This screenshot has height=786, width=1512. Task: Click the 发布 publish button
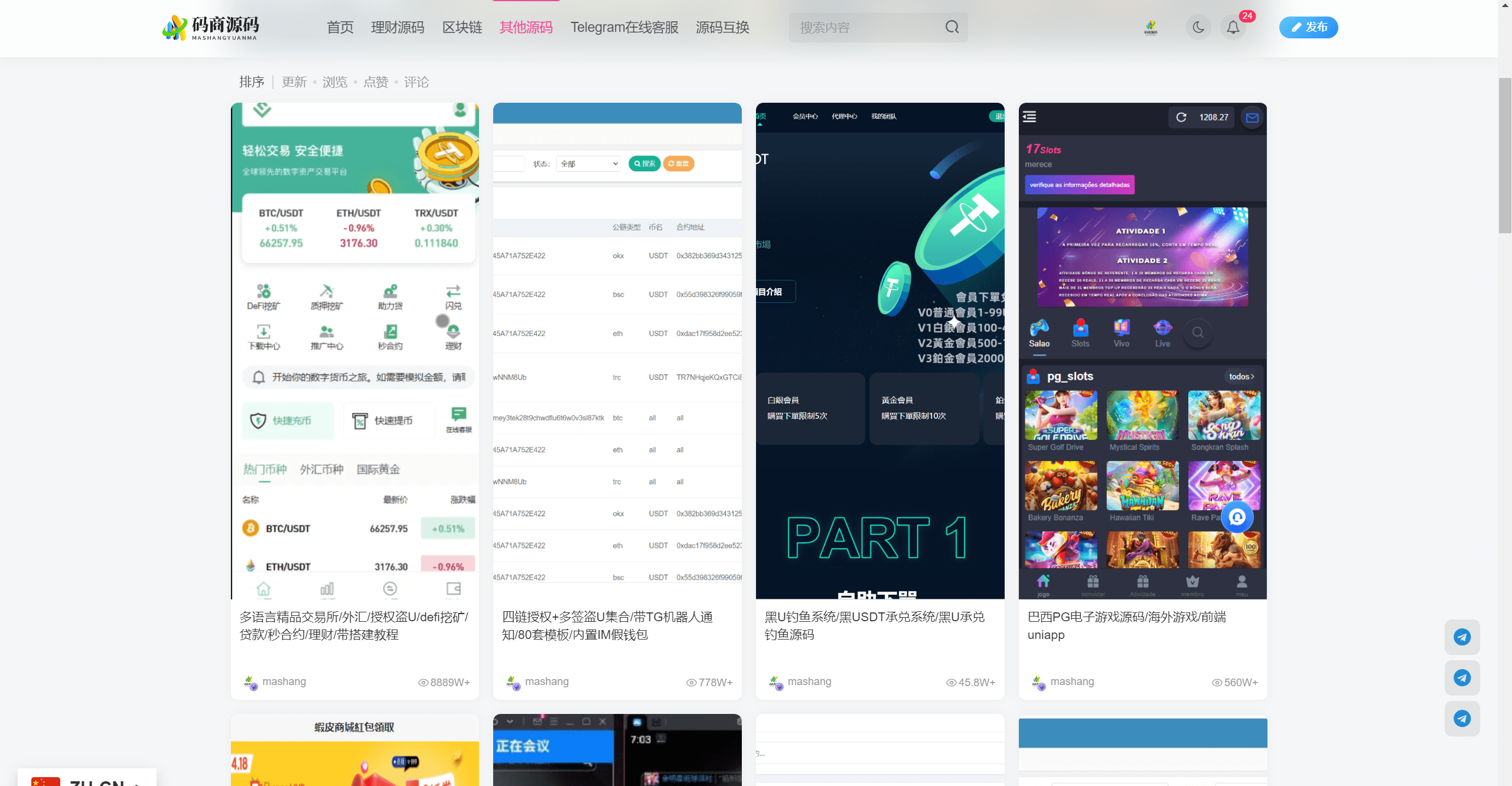[x=1308, y=27]
